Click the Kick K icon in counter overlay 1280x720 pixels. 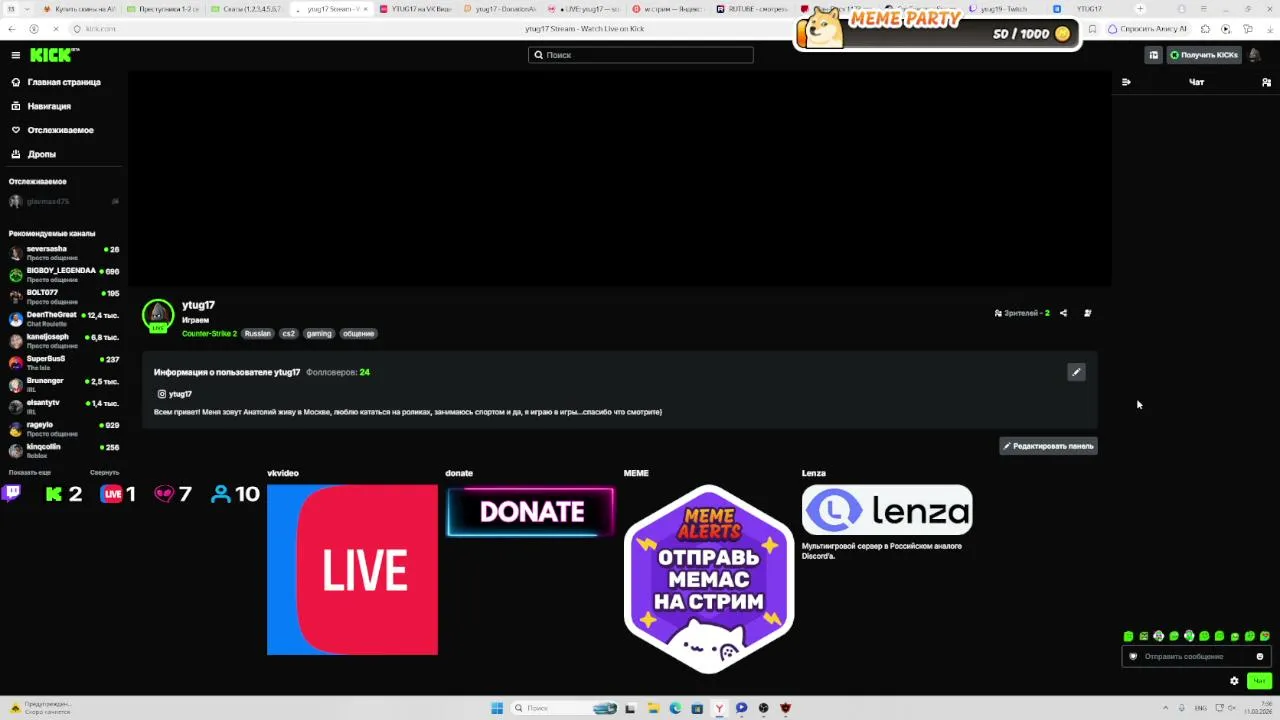[x=54, y=494]
